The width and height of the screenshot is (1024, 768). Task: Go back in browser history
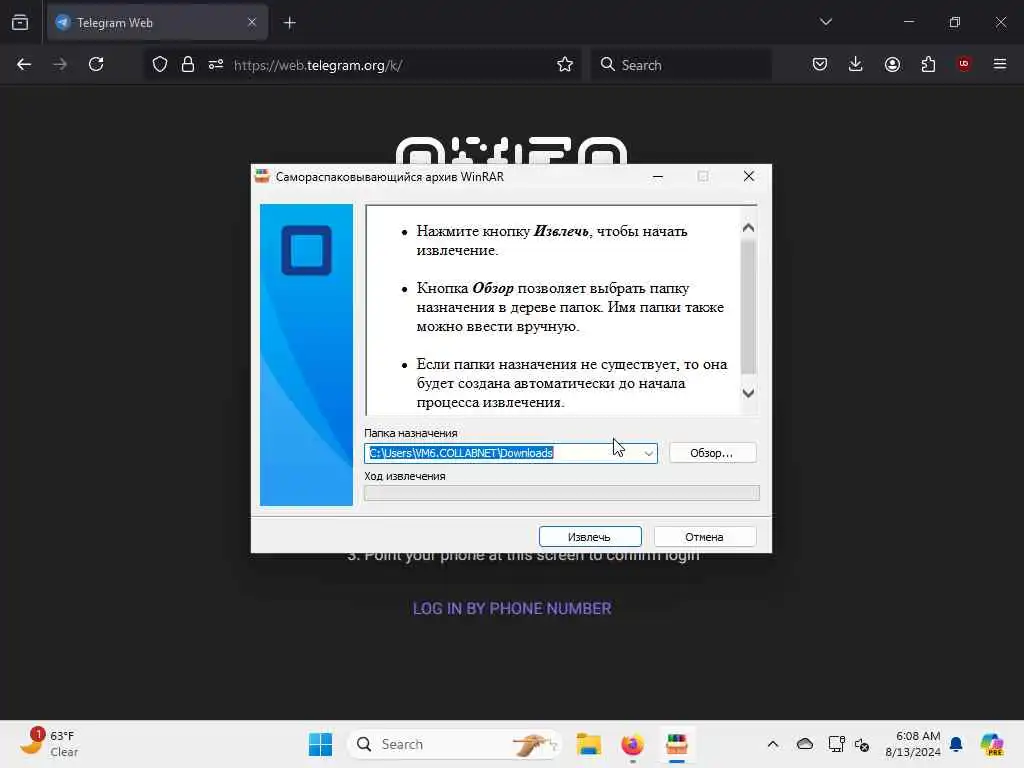tap(24, 65)
